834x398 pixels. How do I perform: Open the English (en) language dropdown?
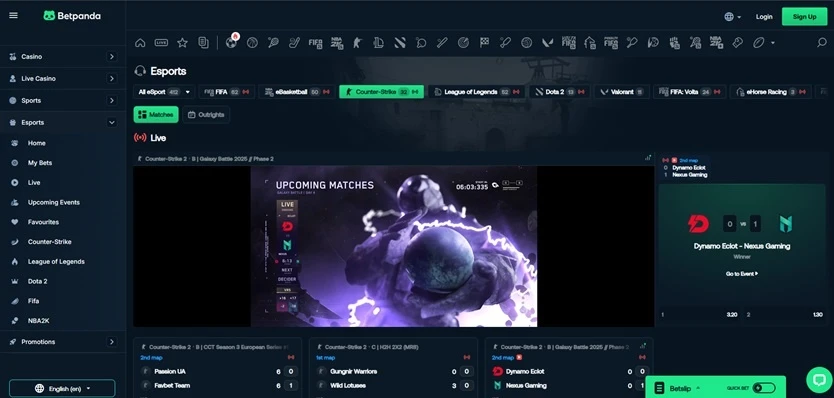click(62, 388)
